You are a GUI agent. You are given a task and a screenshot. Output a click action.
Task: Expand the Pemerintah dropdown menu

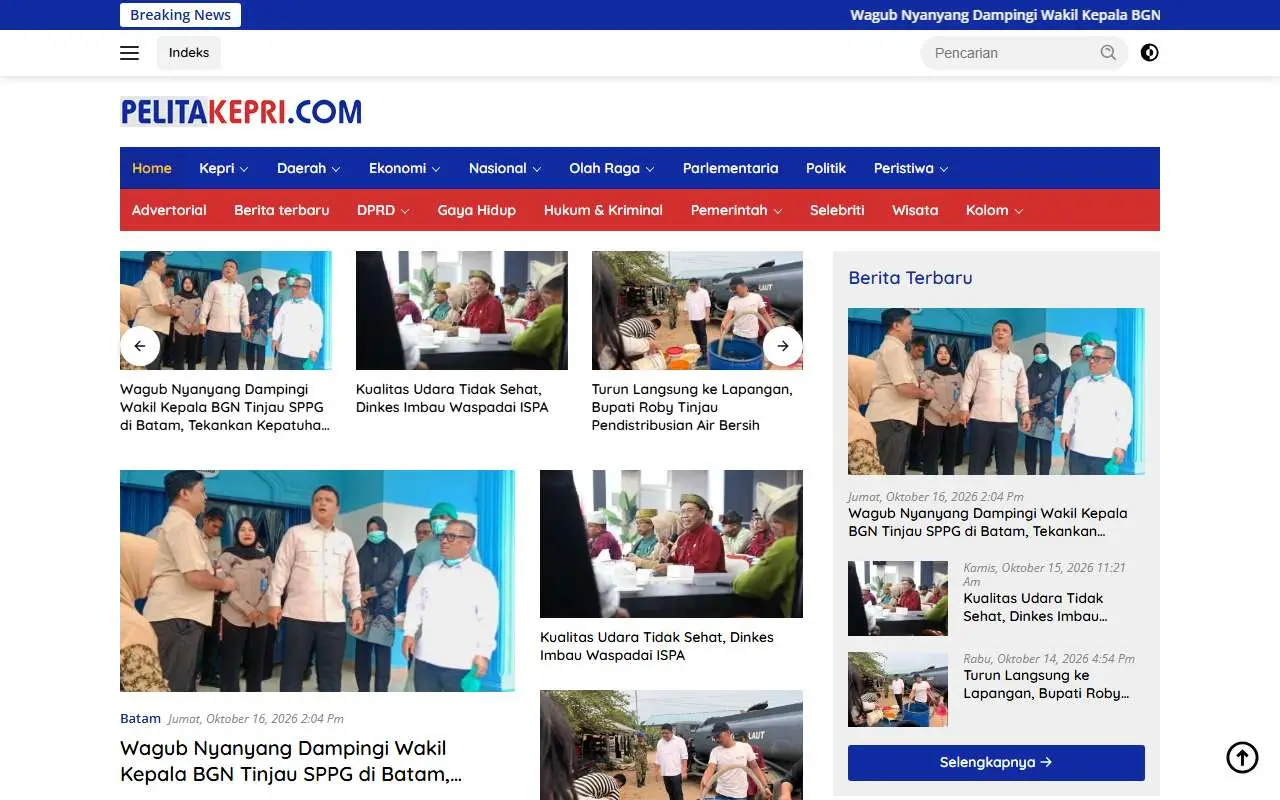point(737,210)
